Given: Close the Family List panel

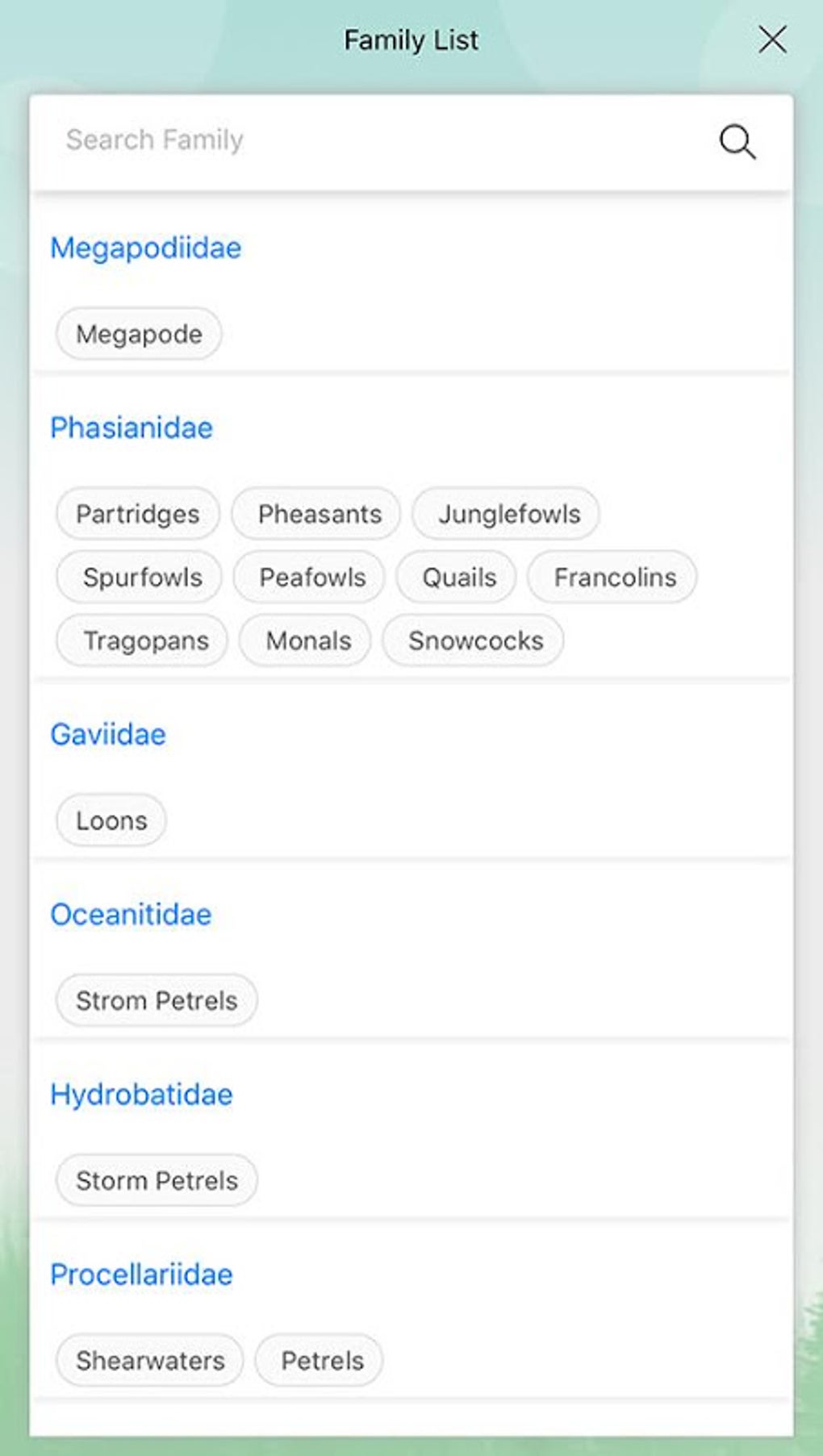Looking at the screenshot, I should [x=772, y=39].
